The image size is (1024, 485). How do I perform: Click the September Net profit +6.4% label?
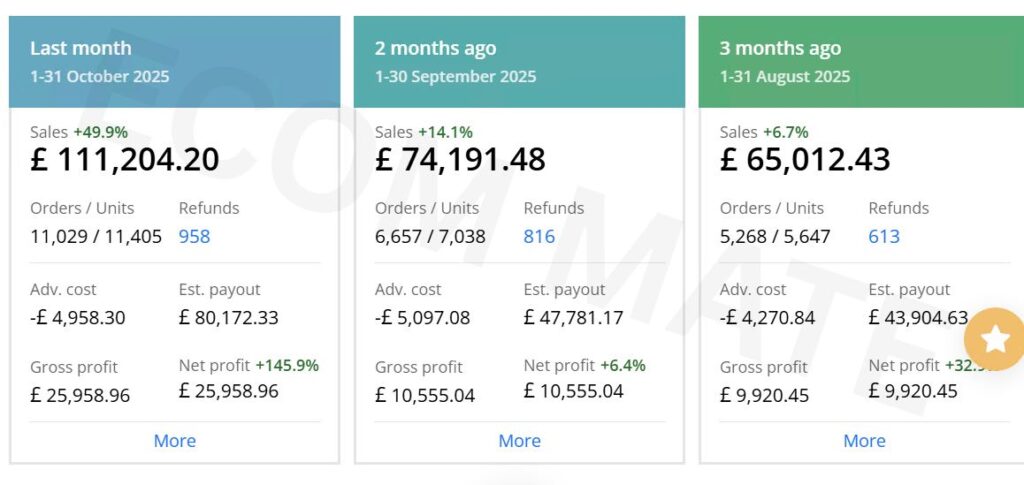click(x=585, y=366)
